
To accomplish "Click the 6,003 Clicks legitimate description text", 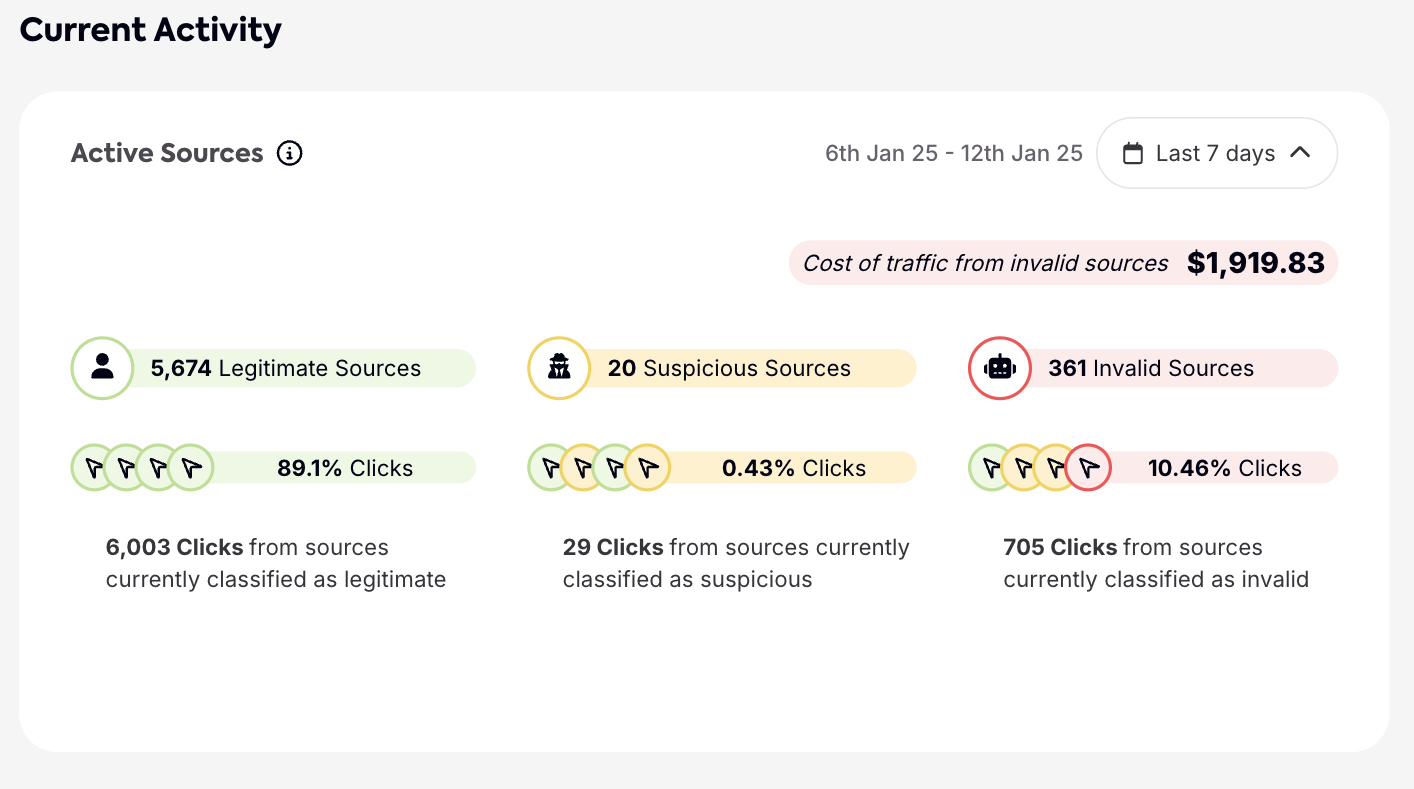I will pos(275,563).
